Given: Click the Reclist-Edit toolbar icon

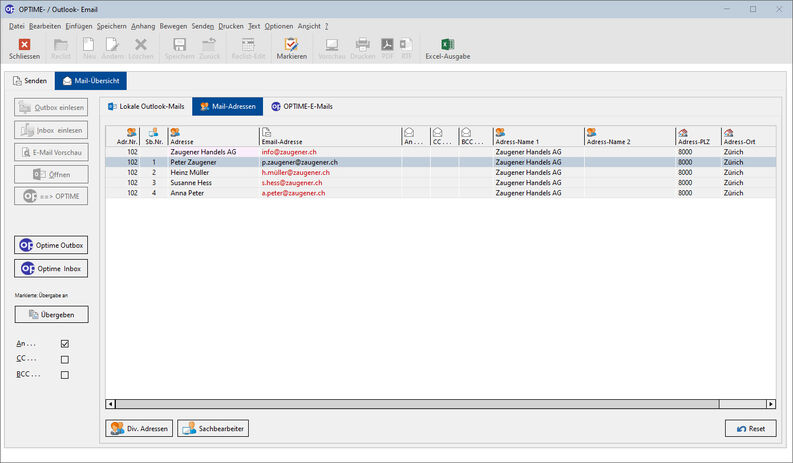Looking at the screenshot, I should (x=248, y=45).
